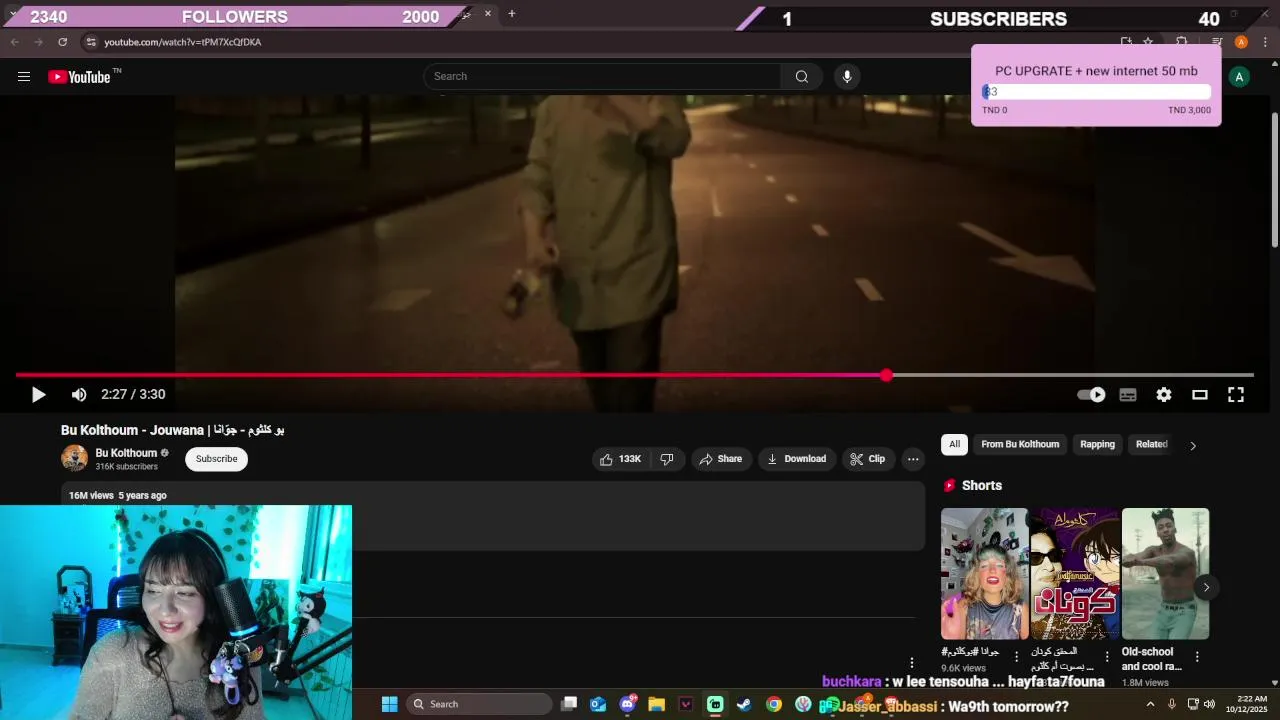Enter fullscreen video mode
The width and height of the screenshot is (1280, 720).
1236,395
